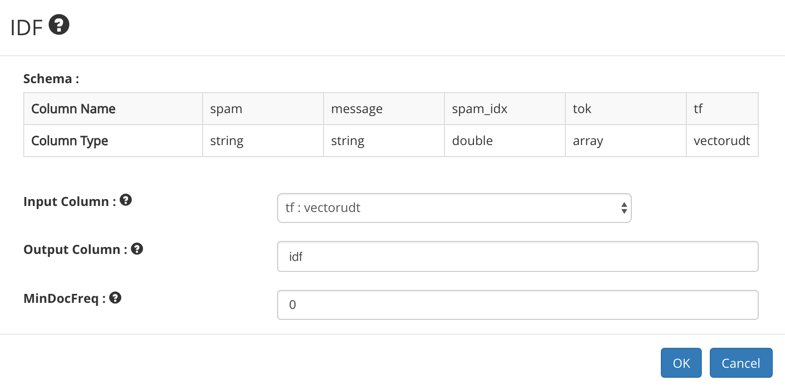Show help for Output Column
Viewport: 785px width, 389px height.
click(x=137, y=248)
